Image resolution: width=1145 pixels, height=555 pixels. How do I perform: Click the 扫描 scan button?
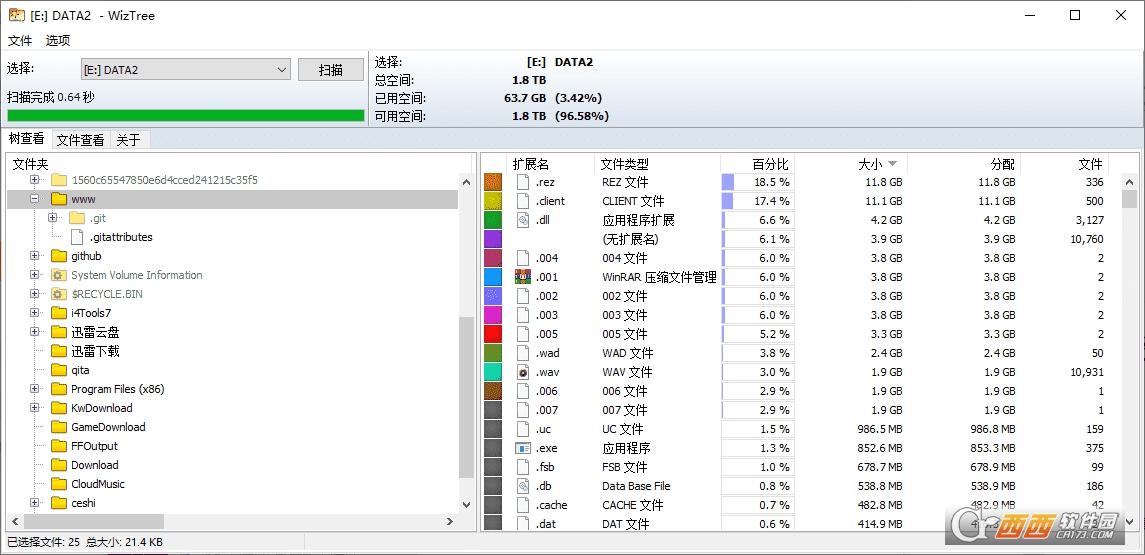tap(330, 70)
